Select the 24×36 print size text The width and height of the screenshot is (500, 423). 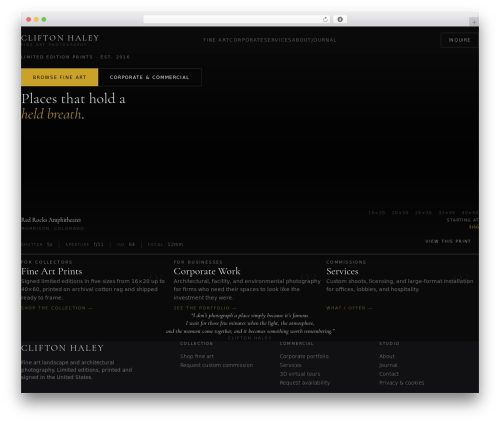[x=423, y=213]
